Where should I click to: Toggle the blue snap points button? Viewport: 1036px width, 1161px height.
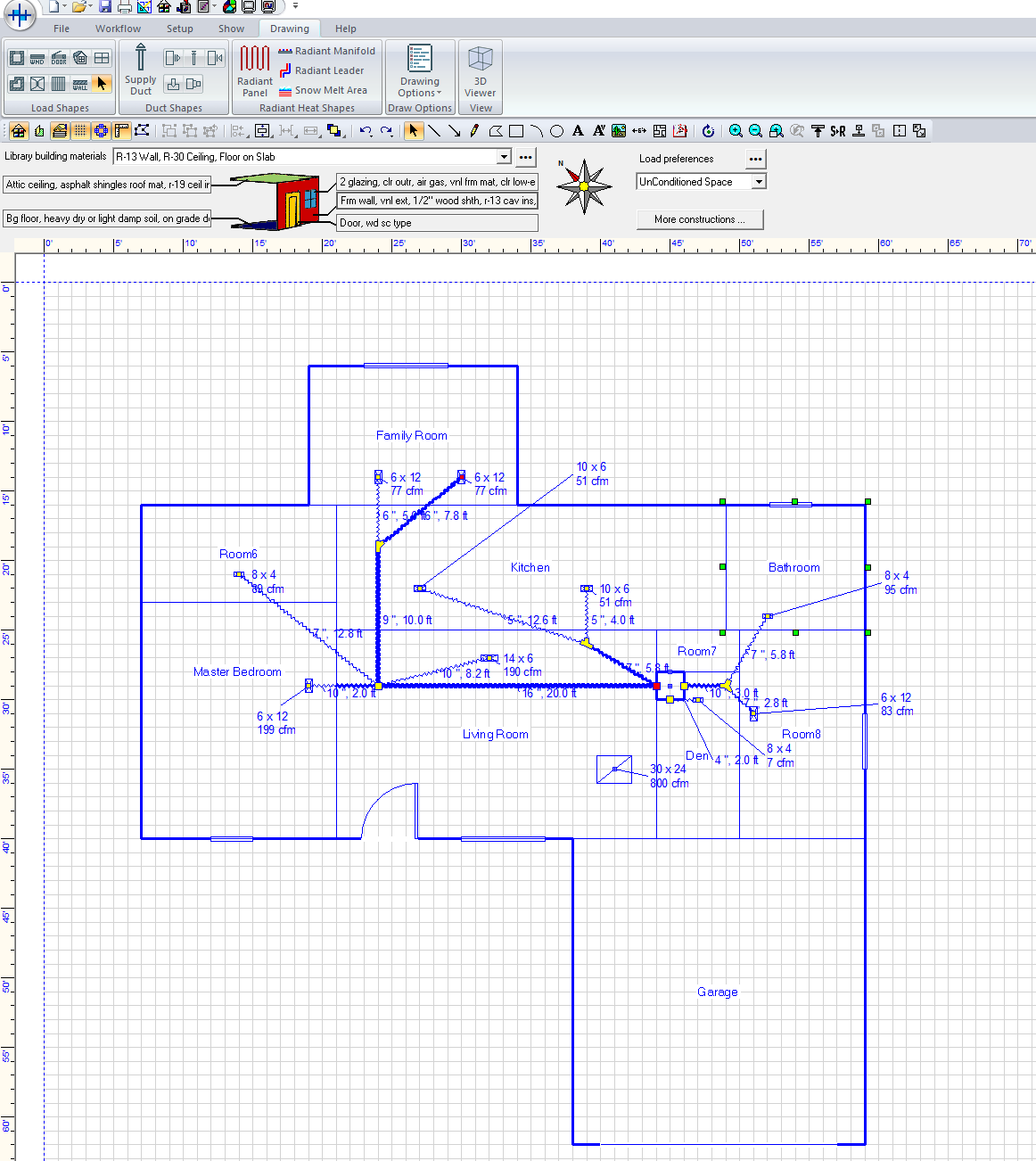(101, 131)
